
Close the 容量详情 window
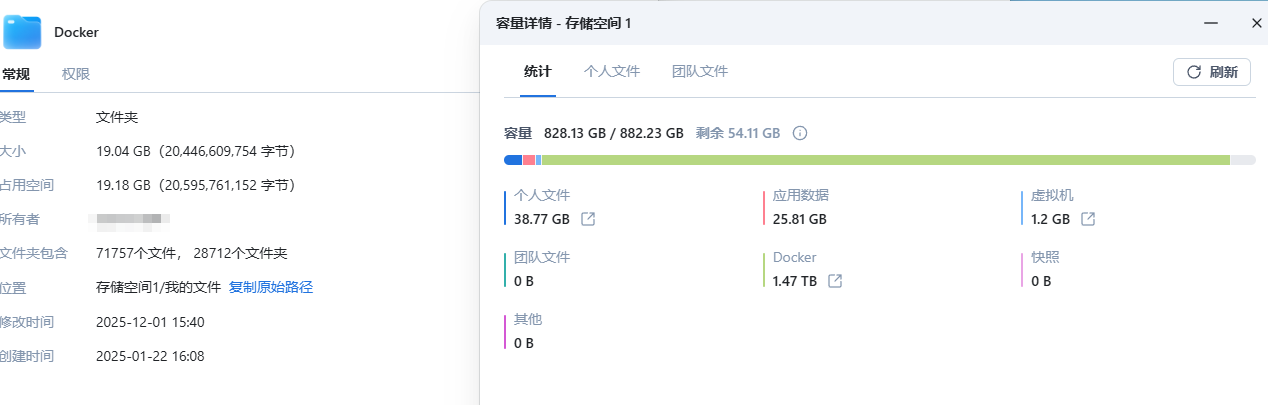pyautogui.click(x=1257, y=22)
